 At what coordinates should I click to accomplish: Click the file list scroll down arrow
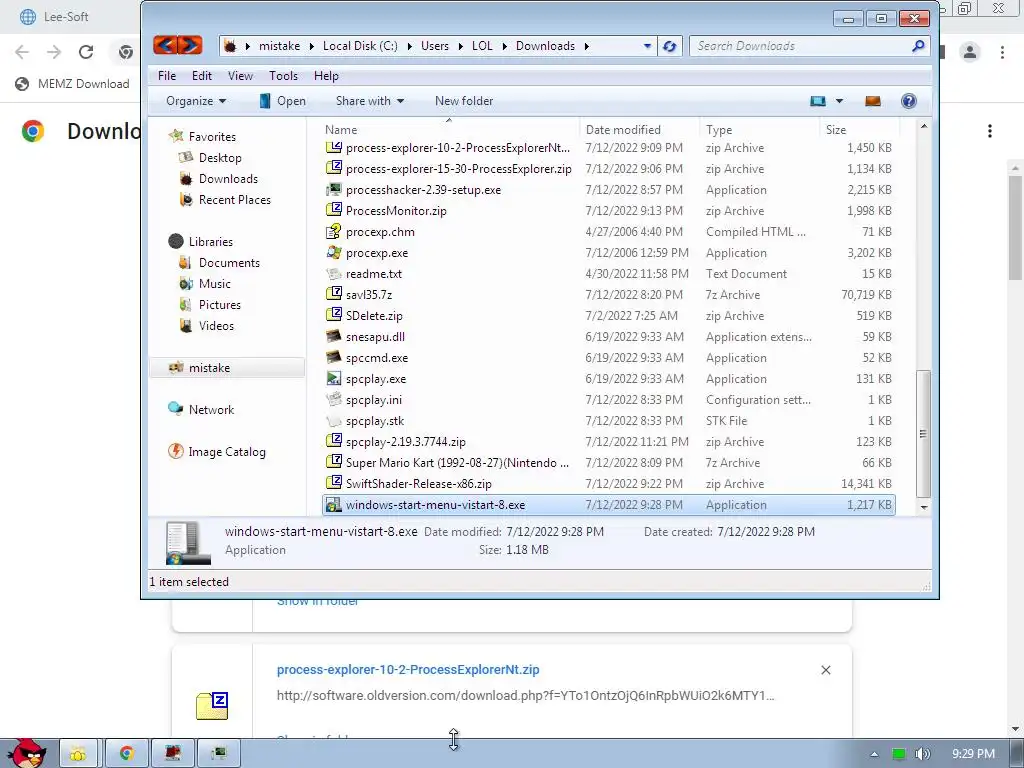(x=923, y=507)
